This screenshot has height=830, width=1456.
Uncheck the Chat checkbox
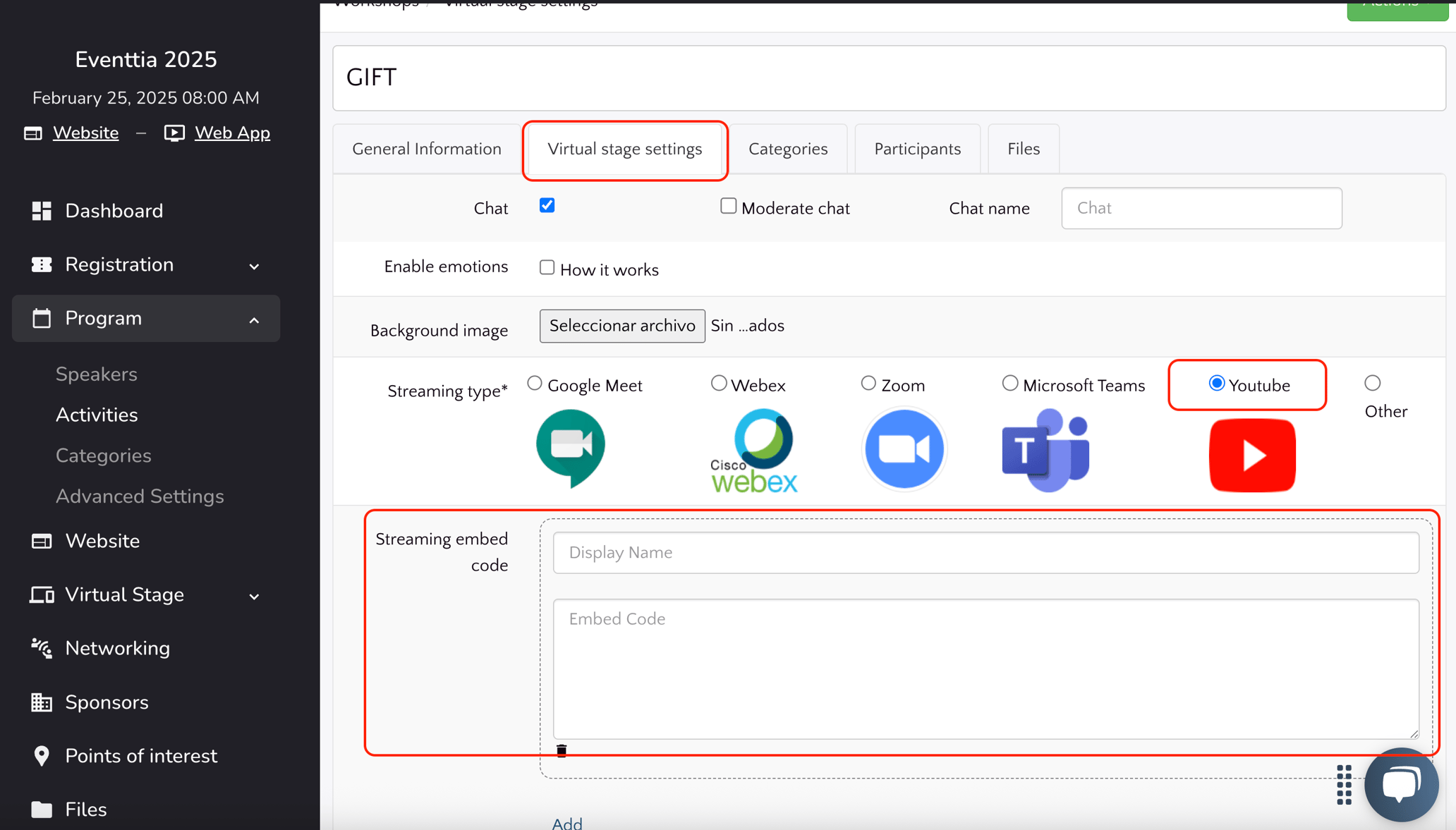tap(547, 205)
